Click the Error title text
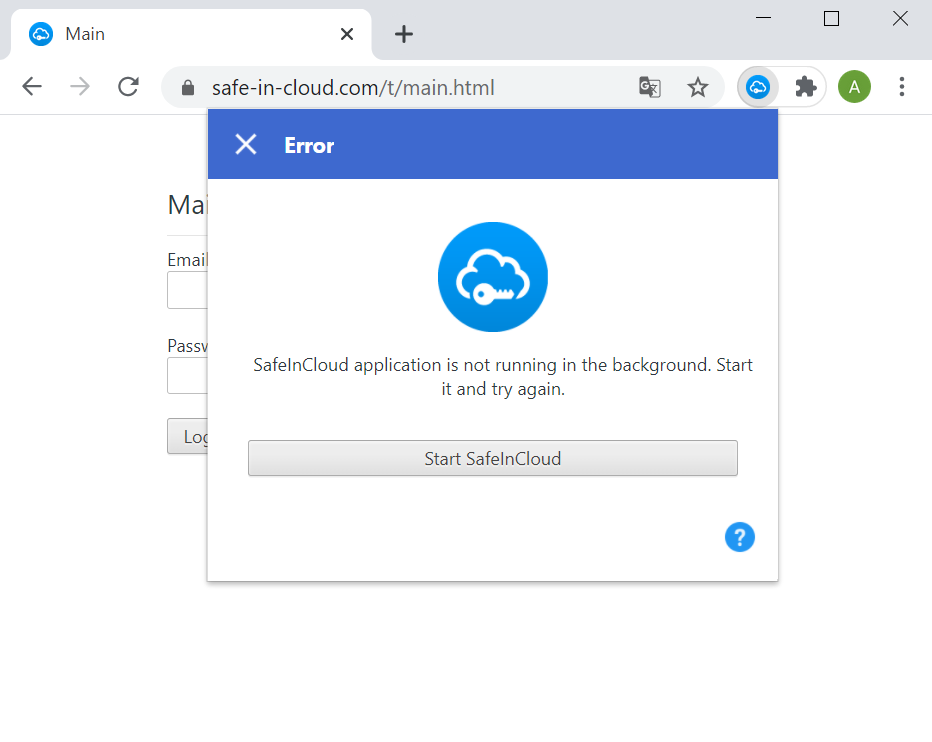Image resolution: width=932 pixels, height=742 pixels. tap(309, 146)
